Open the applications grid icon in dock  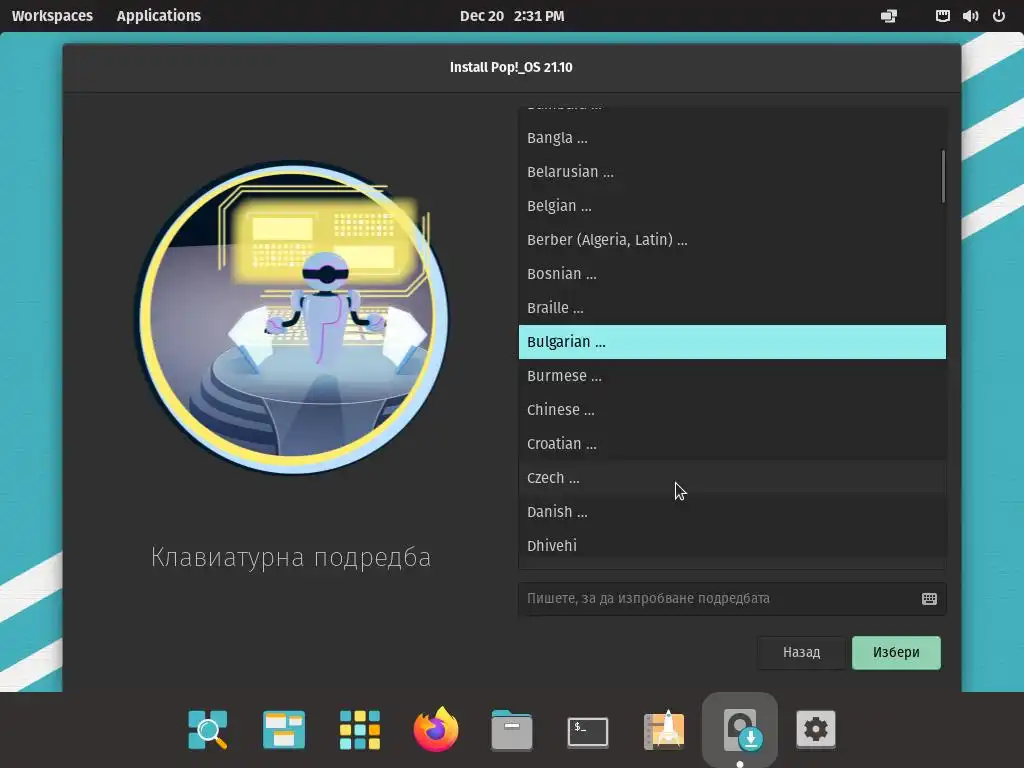pos(360,729)
